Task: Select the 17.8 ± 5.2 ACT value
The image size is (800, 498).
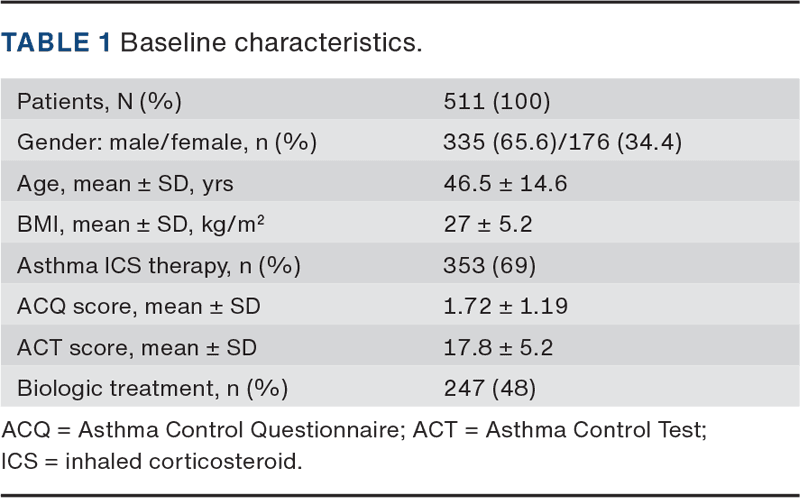Action: pyautogui.click(x=498, y=347)
